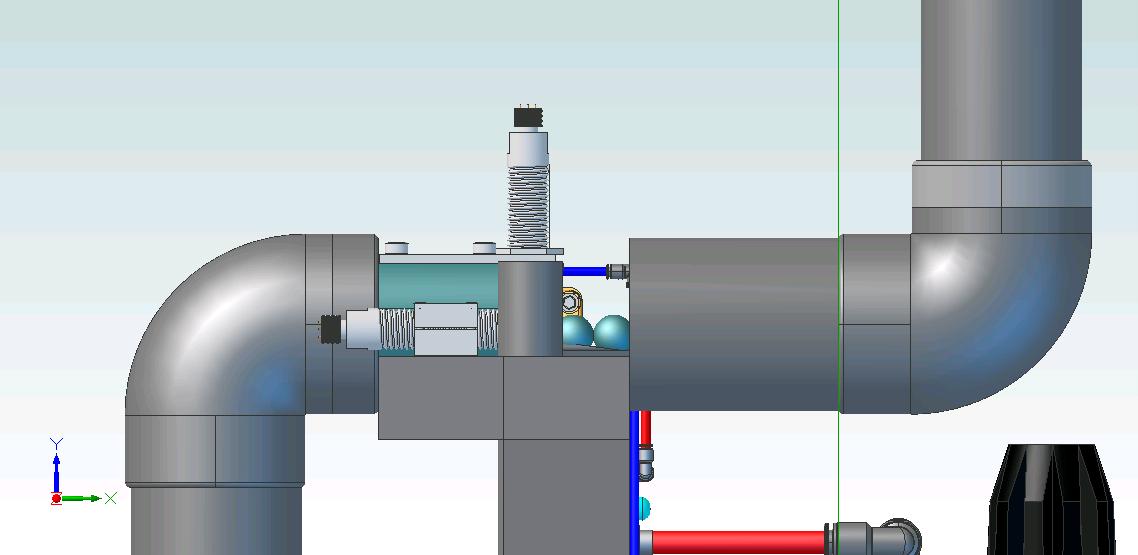
Task: Click the X axis label of triad
Action: (110, 498)
